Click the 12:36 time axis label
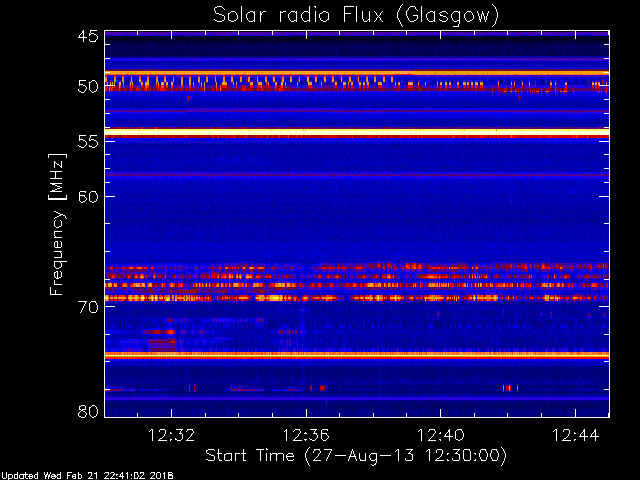 pos(306,435)
